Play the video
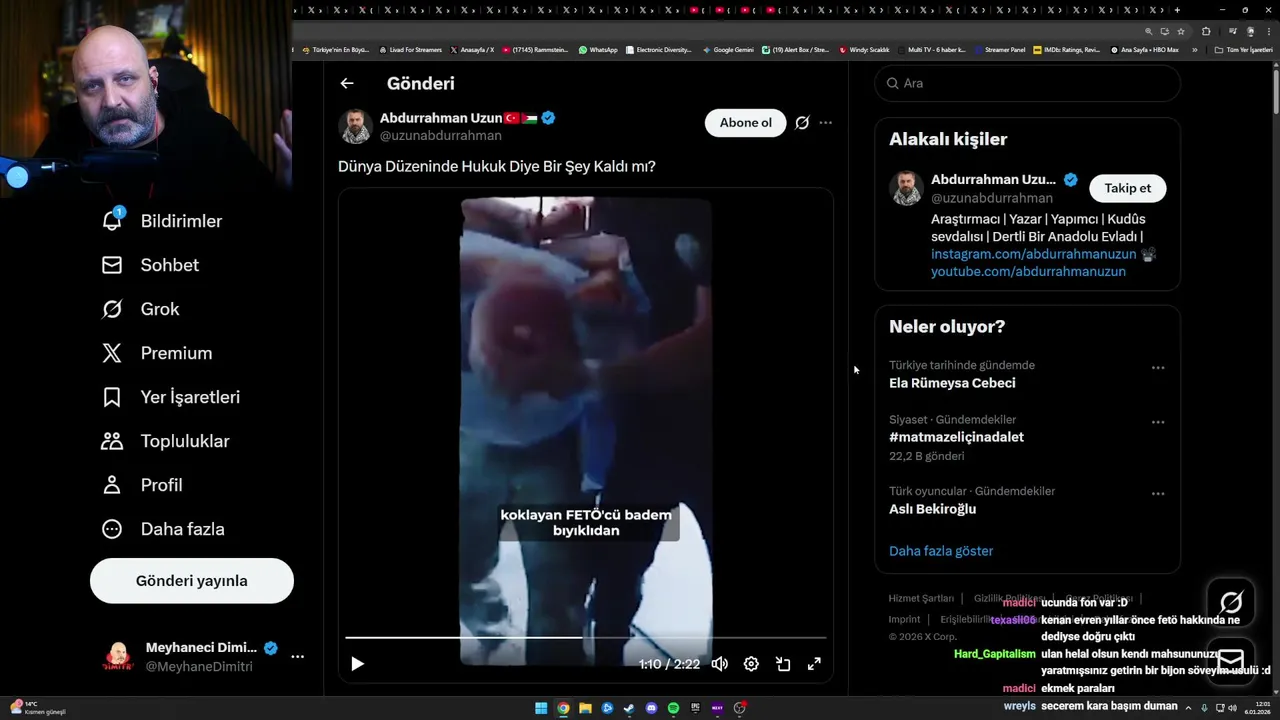This screenshot has height=720, width=1280. [357, 664]
